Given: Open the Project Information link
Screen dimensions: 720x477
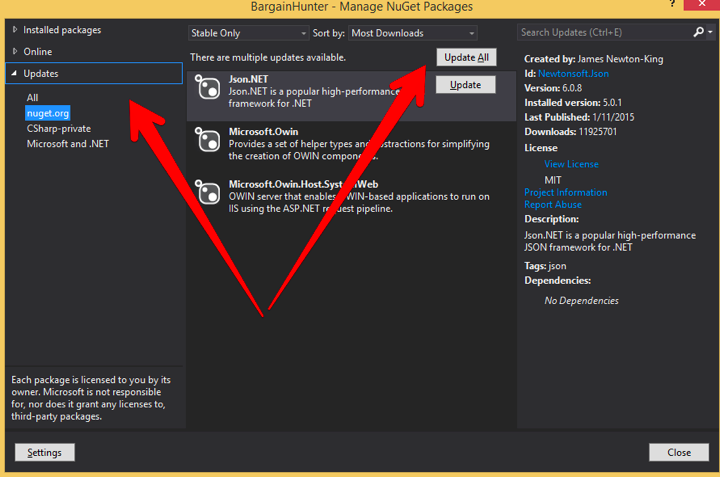Looking at the screenshot, I should [566, 192].
